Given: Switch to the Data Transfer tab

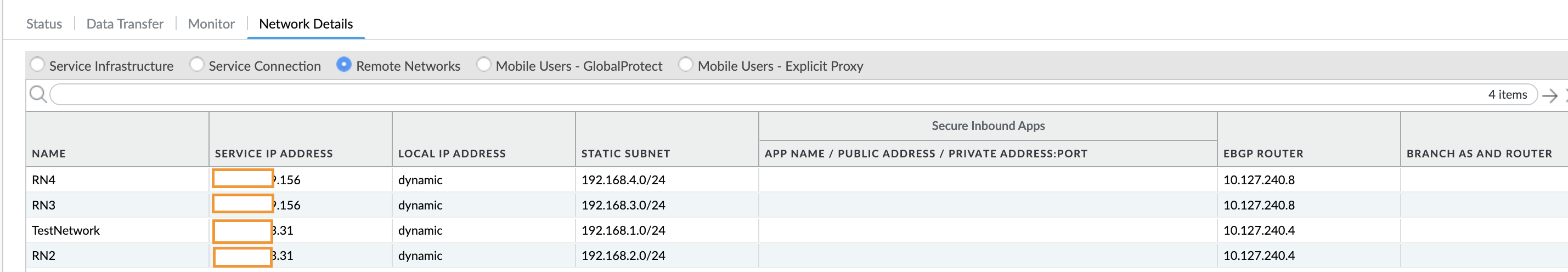Looking at the screenshot, I should [125, 24].
